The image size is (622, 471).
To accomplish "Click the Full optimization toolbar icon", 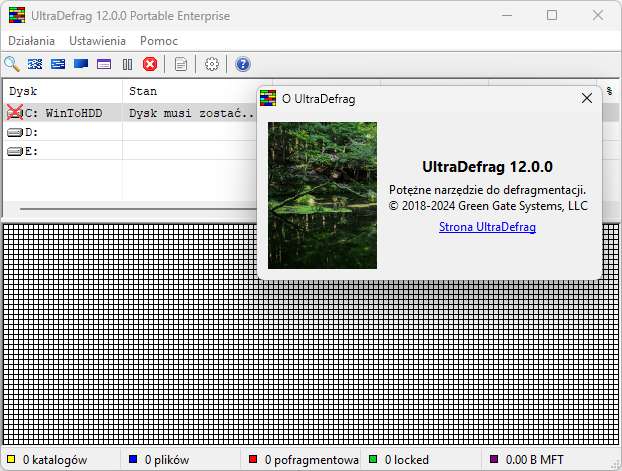I will pos(81,64).
